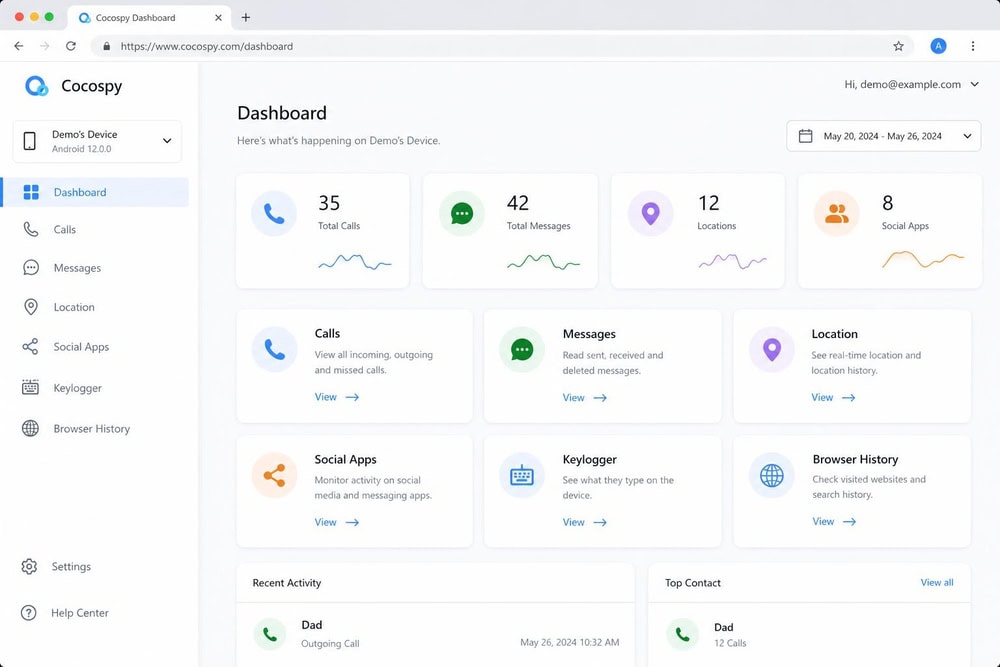Click View link in the Keylogger card
The image size is (1000, 667).
click(584, 522)
